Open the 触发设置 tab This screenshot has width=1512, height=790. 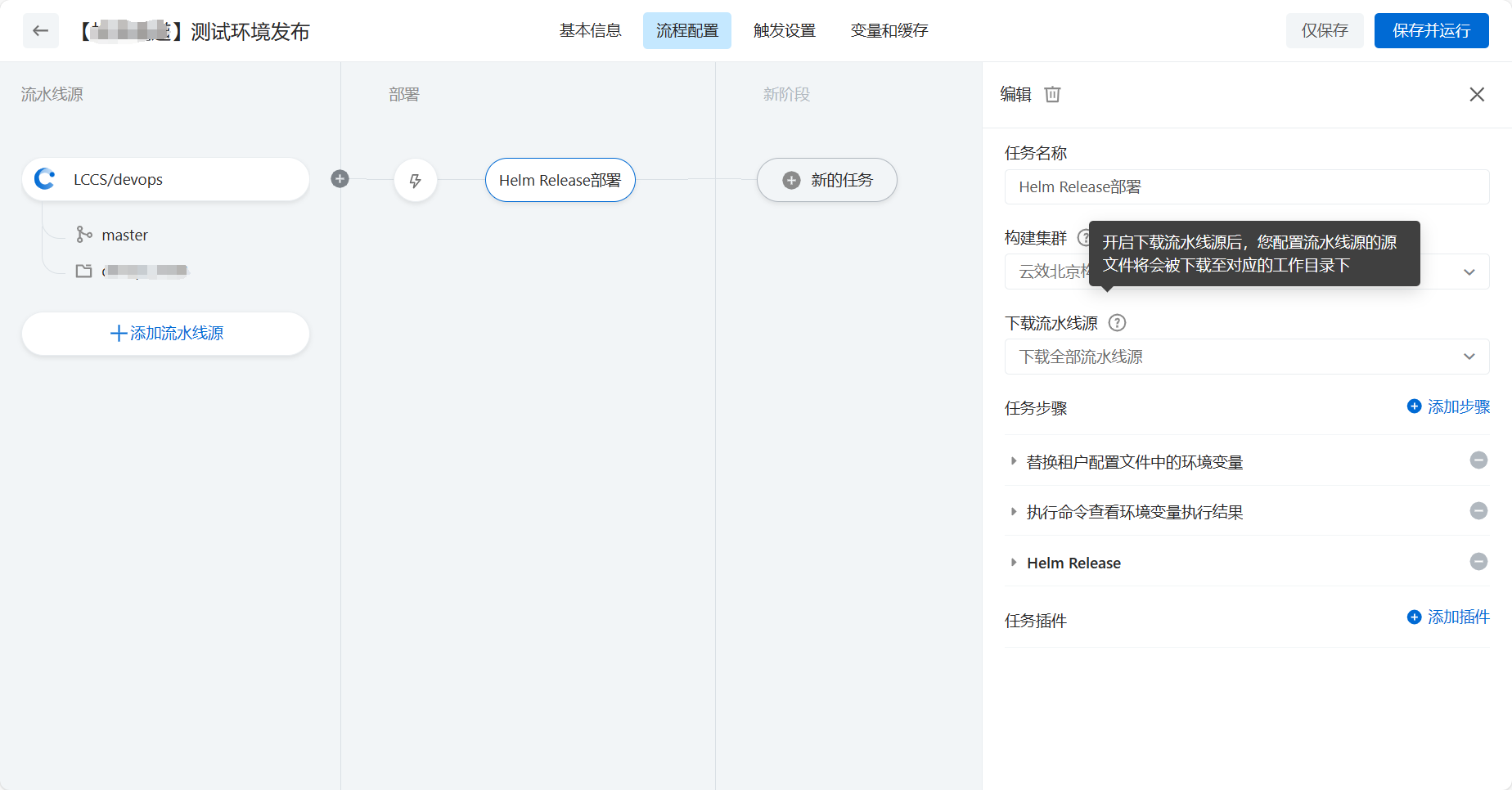pyautogui.click(x=785, y=31)
